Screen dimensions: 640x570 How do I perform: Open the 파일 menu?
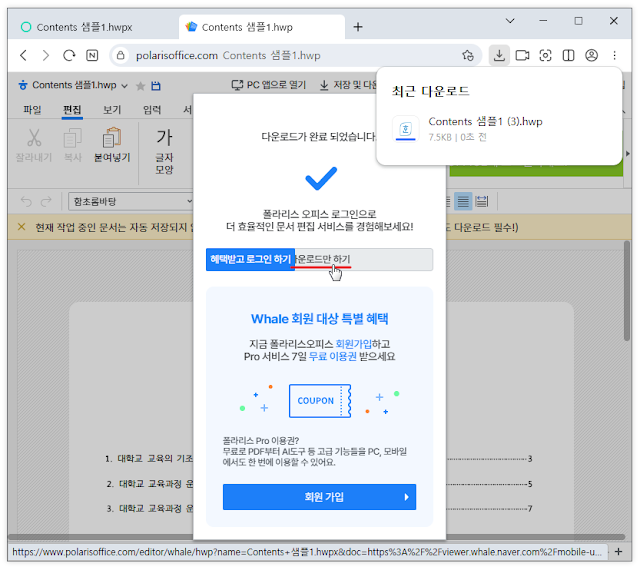[x=32, y=109]
